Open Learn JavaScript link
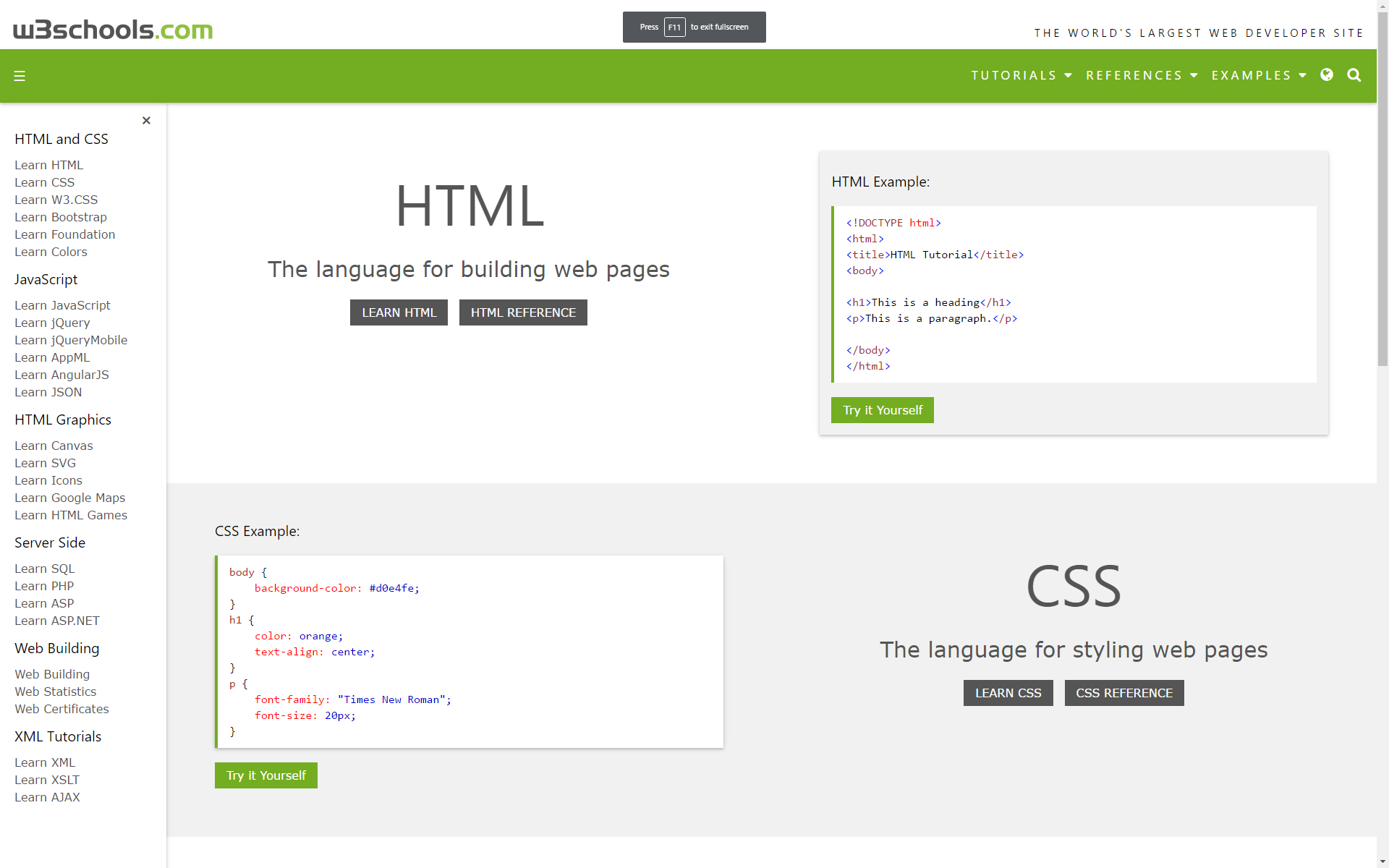Screen dimensions: 1389x868 62,305
